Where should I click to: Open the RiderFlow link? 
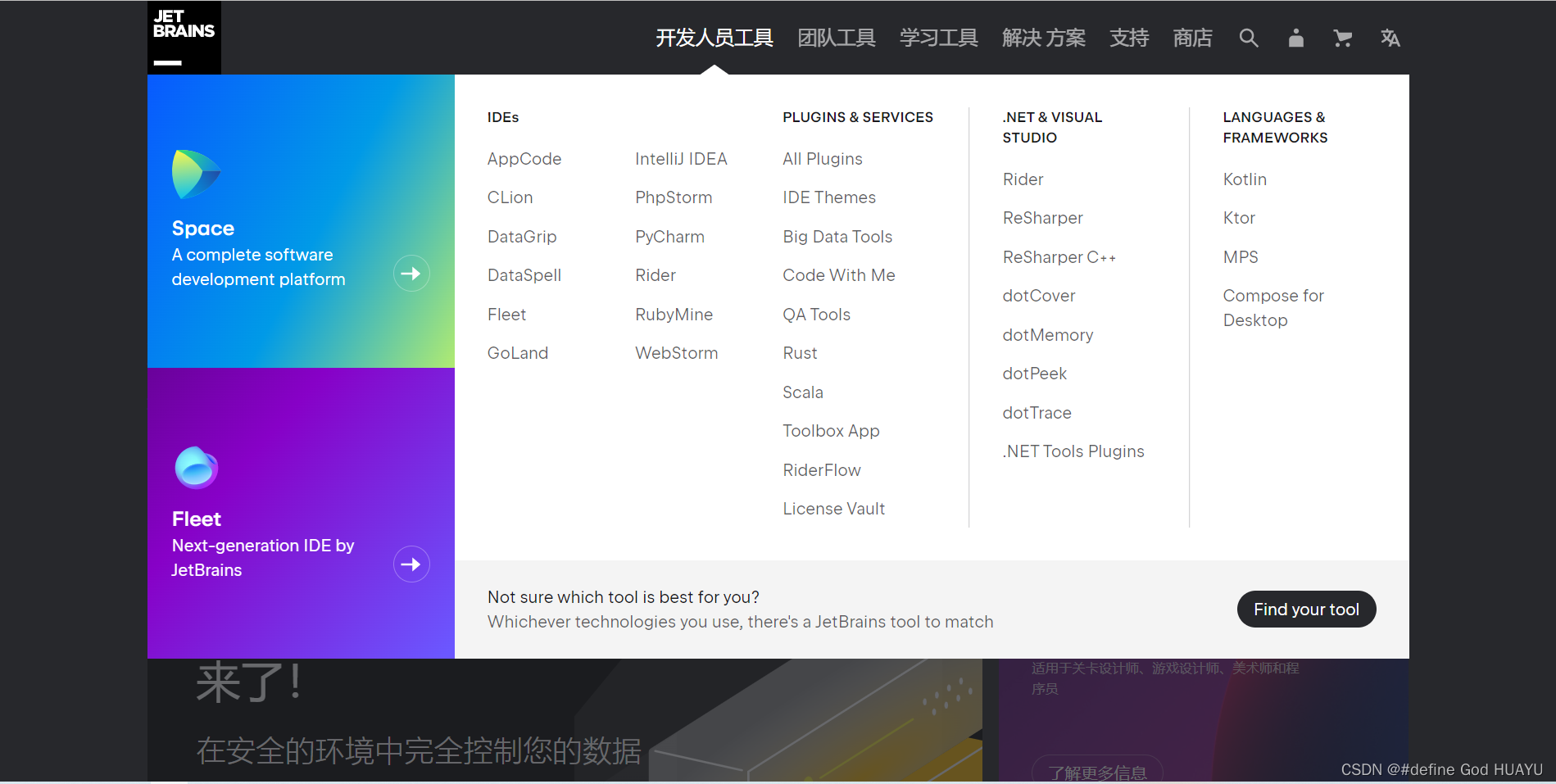coord(822,470)
